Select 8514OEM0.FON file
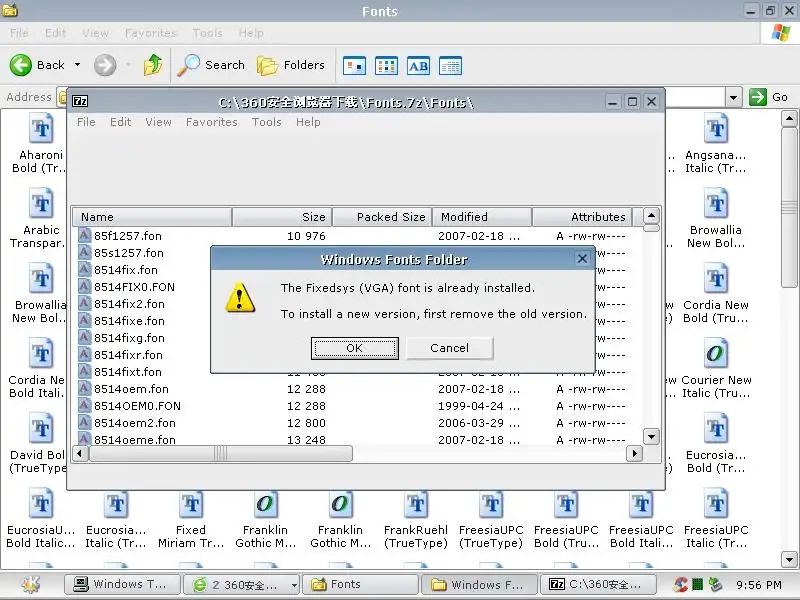This screenshot has height=600, width=800. click(x=137, y=406)
